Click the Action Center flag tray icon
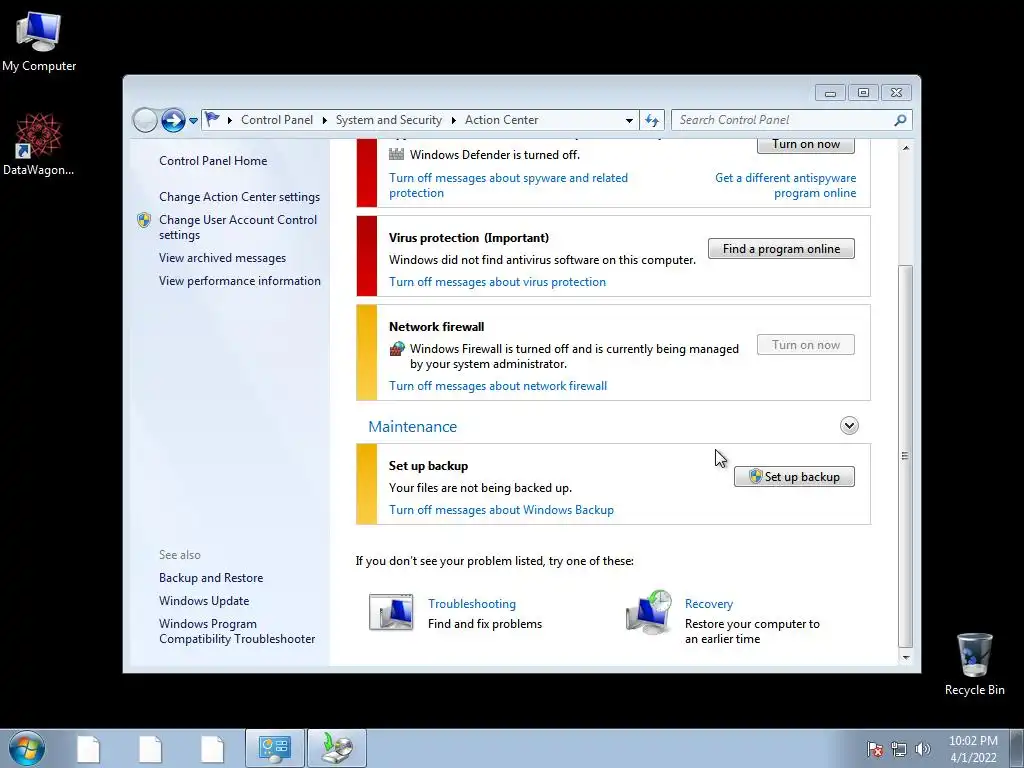 tap(875, 749)
